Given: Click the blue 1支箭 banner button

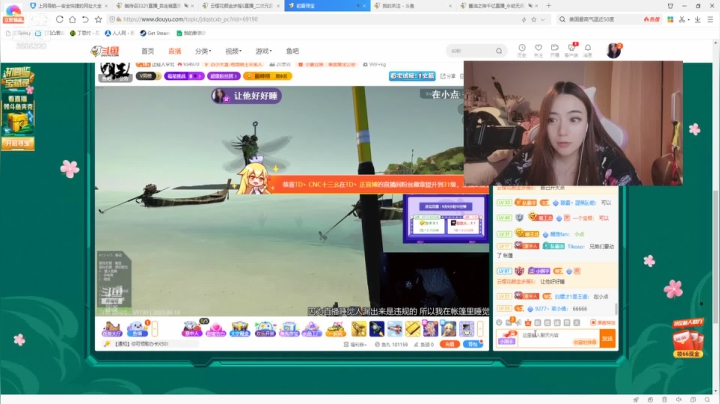Looking at the screenshot, I should pyautogui.click(x=412, y=76).
